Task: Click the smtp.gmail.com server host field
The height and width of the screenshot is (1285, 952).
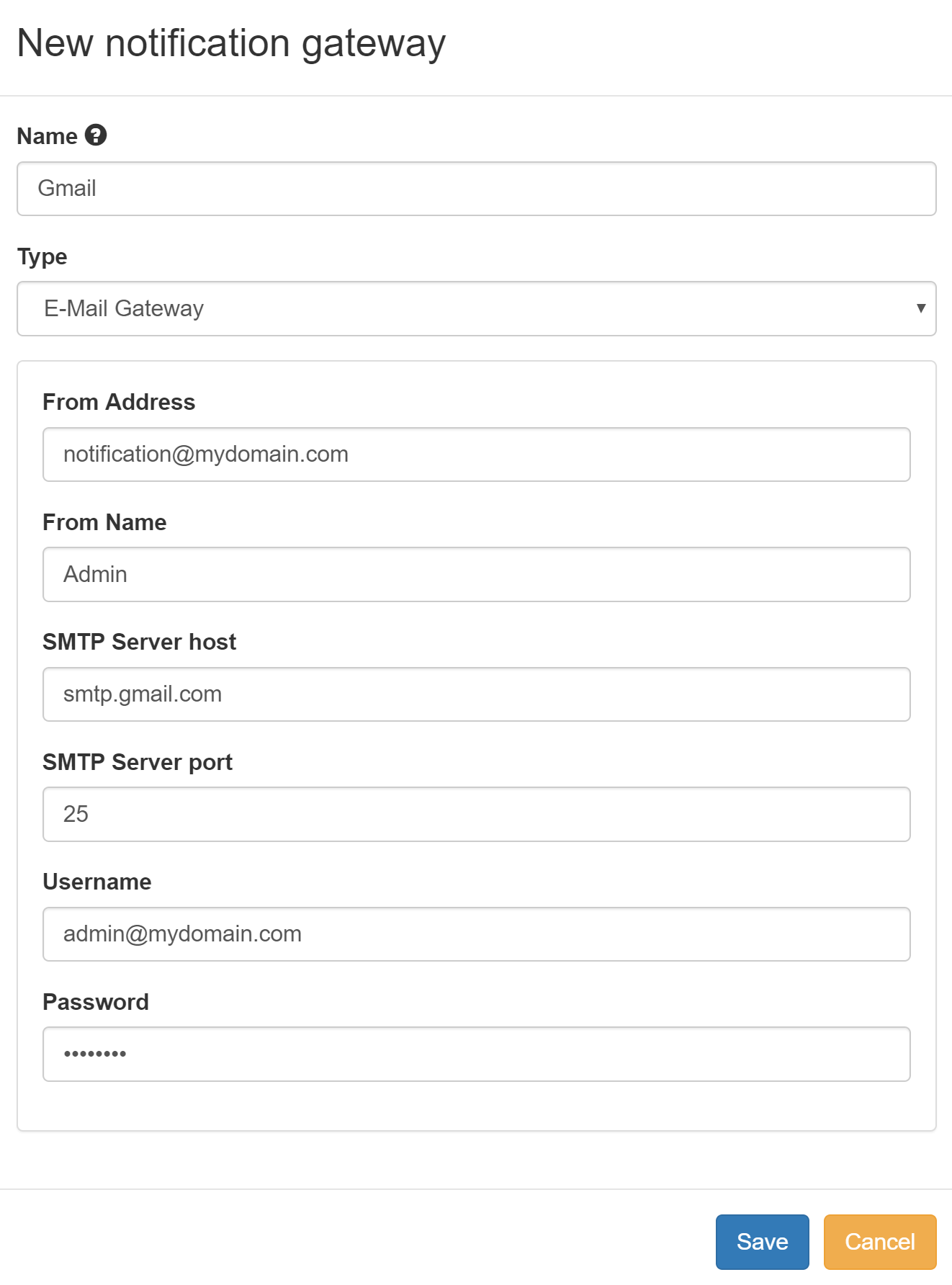Action: point(476,694)
